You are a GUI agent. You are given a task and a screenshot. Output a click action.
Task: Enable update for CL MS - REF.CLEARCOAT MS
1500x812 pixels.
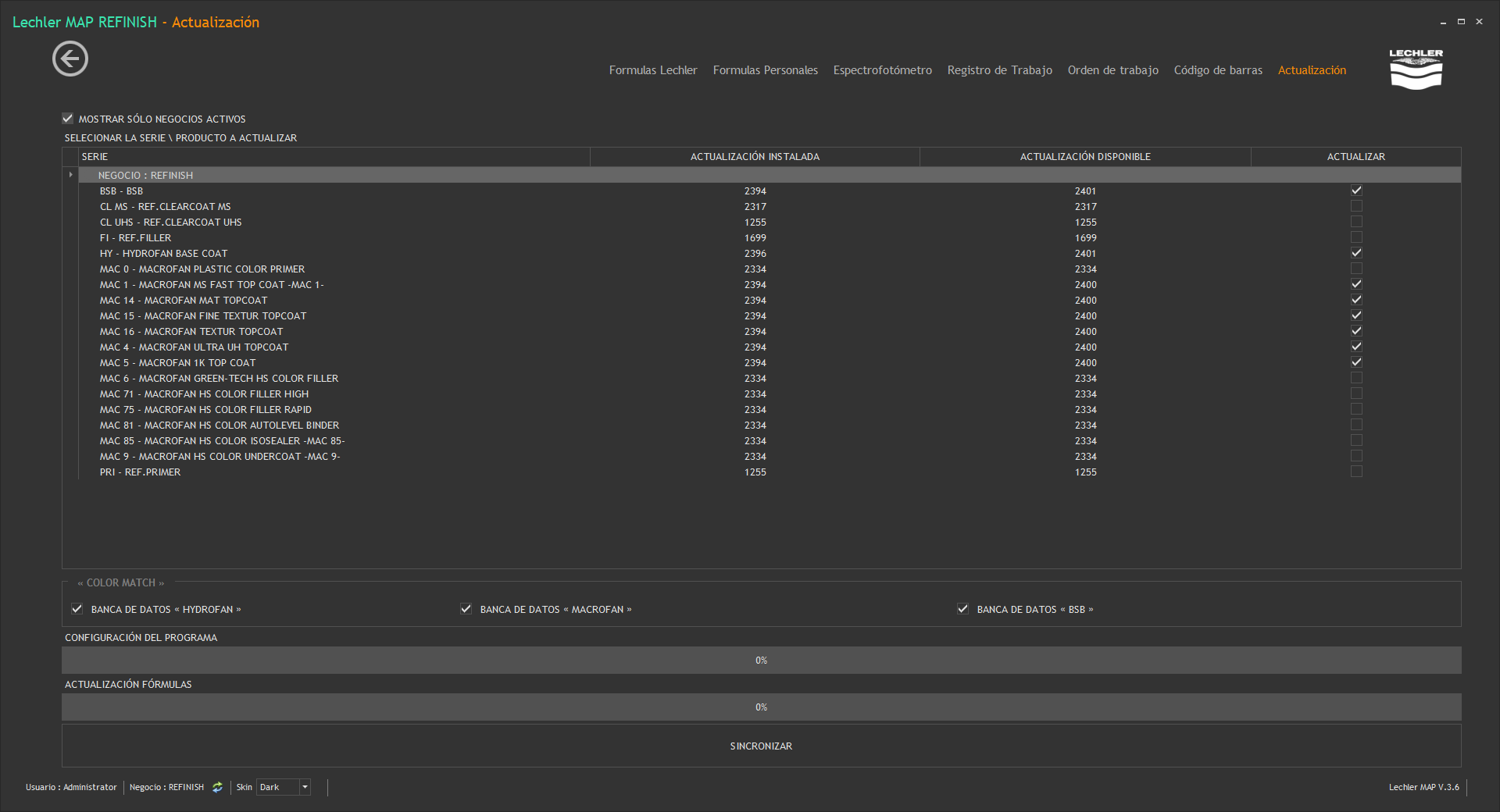coord(1356,206)
